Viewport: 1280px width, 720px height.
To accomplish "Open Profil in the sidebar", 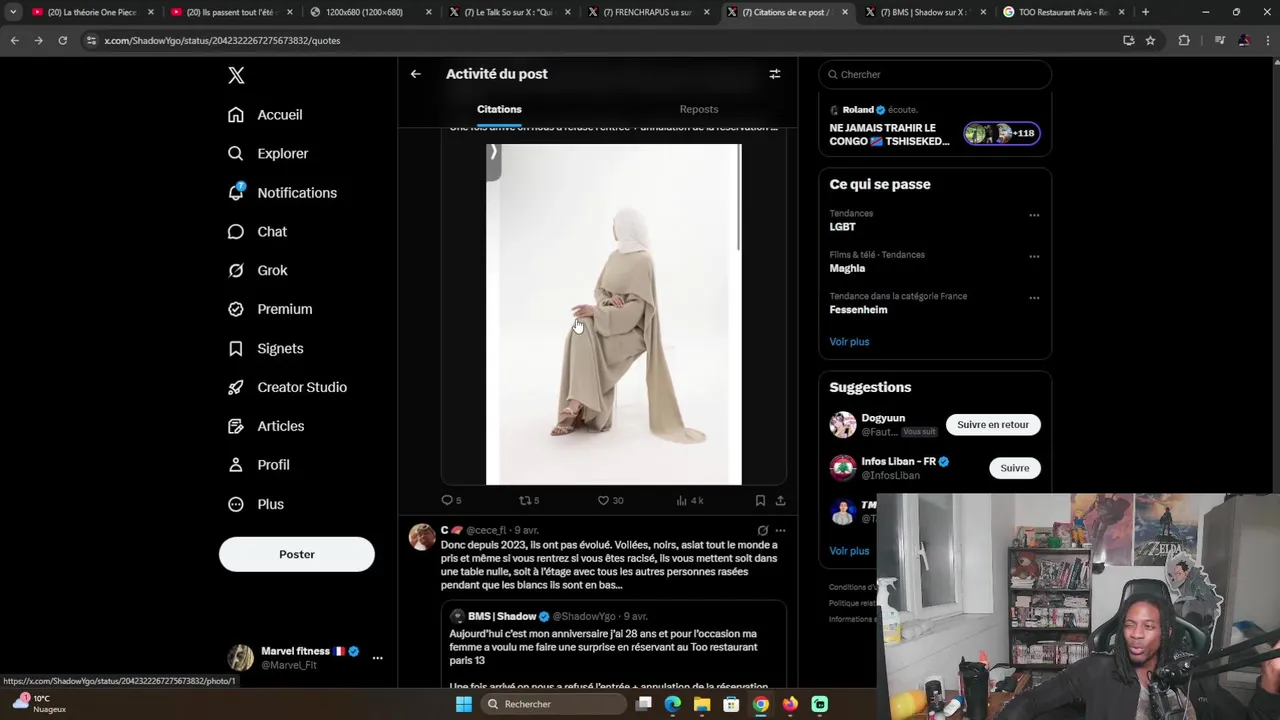I will [258, 466].
